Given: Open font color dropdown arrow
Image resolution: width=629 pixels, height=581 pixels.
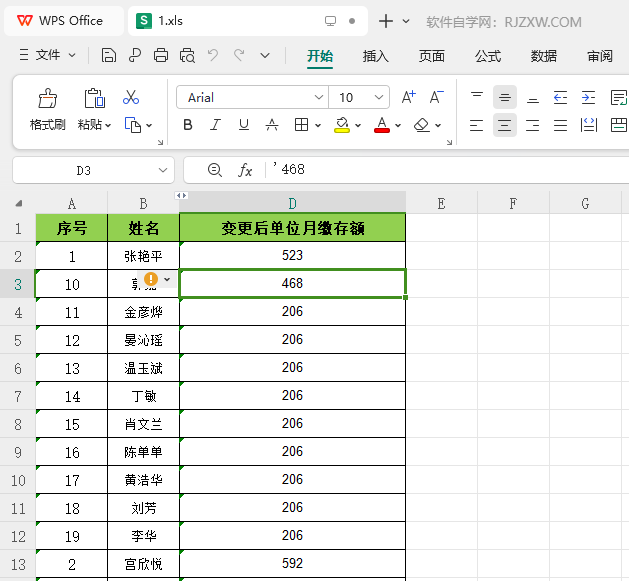Looking at the screenshot, I should pos(398,126).
